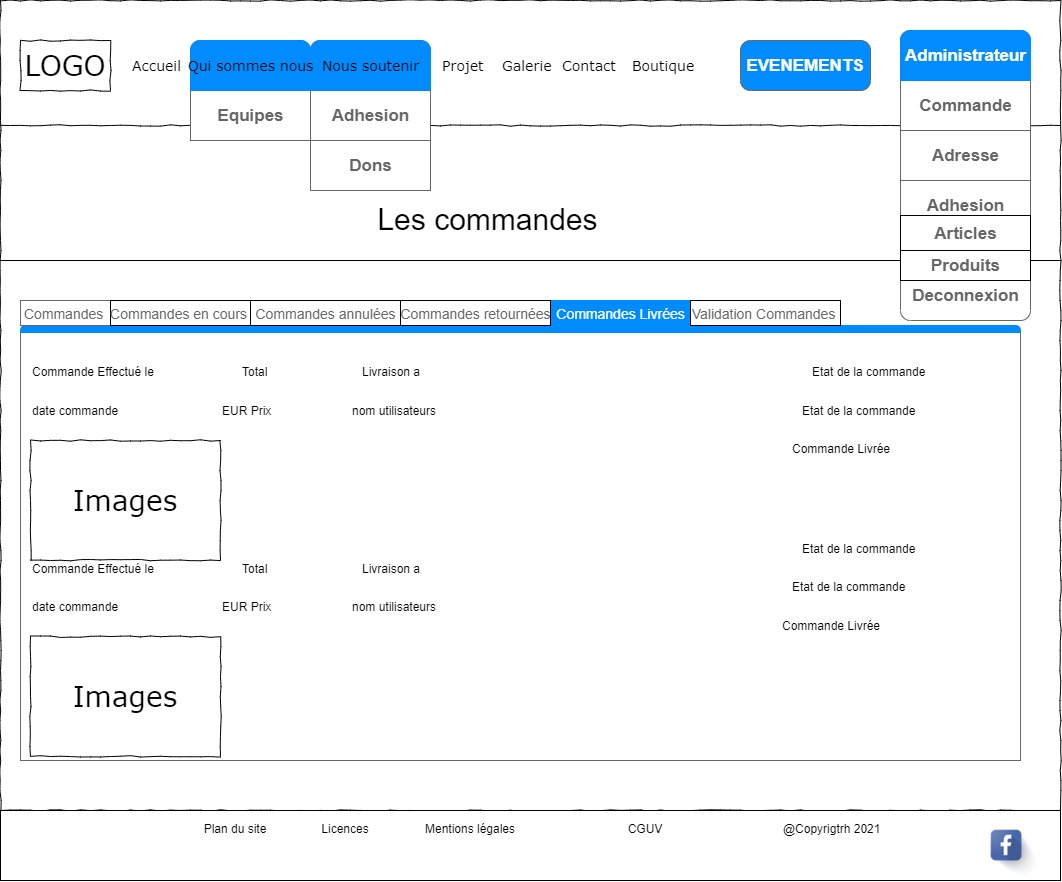This screenshot has height=882, width=1062.
Task: Click the LOGO image in header
Action: coord(65,66)
